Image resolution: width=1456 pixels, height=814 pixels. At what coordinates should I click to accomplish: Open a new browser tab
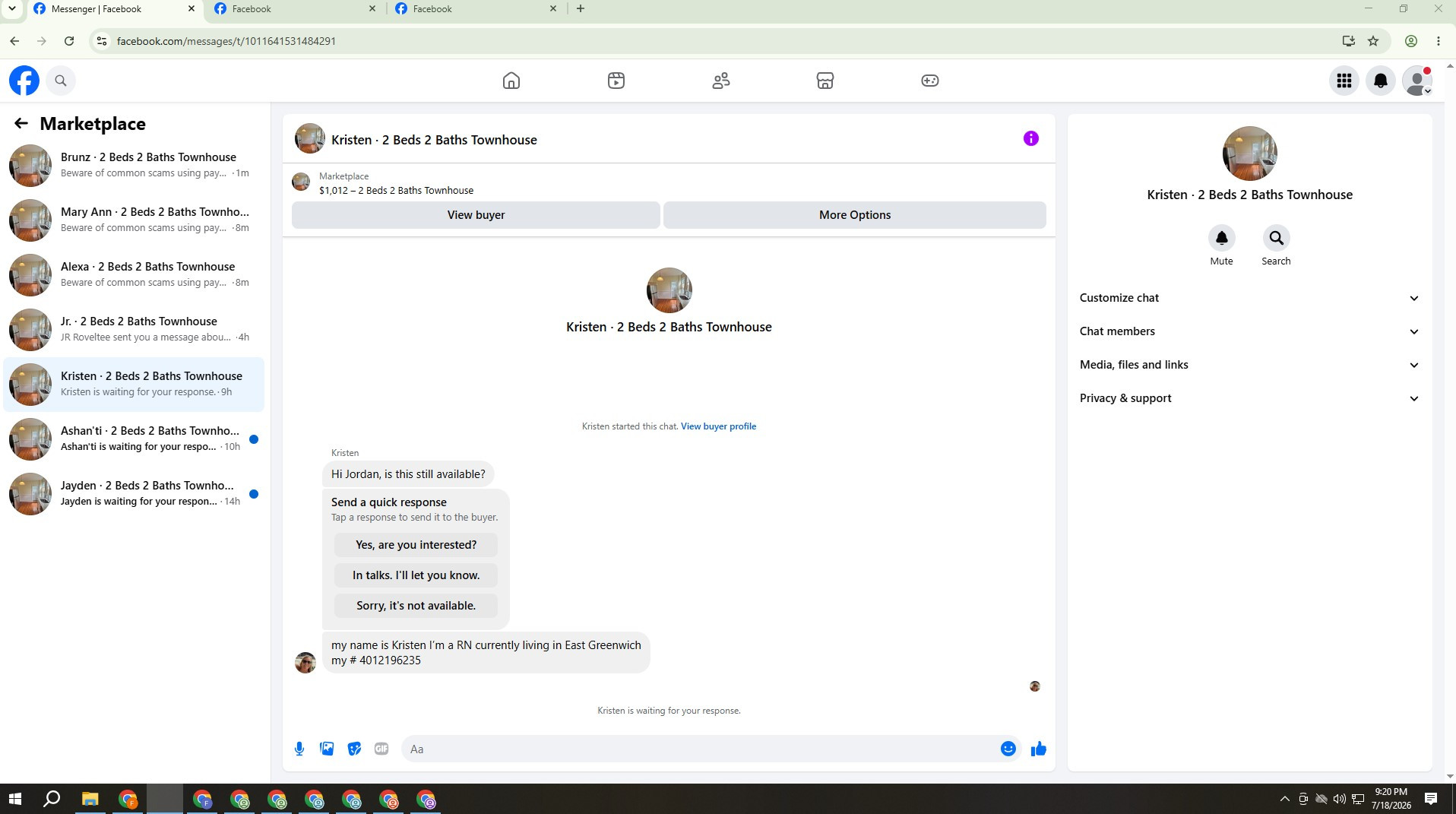(x=581, y=9)
